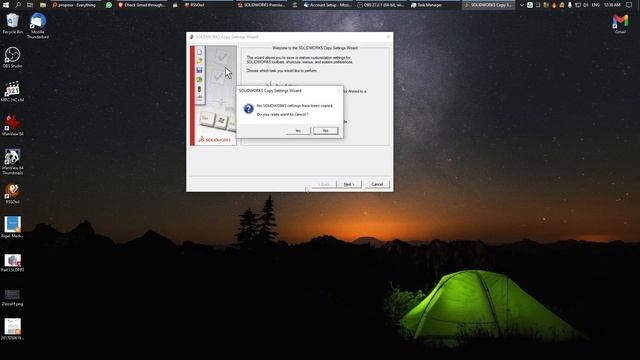Click Next in the Copy Settings Wizard
Screen dimensions: 640x360
pyautogui.click(x=349, y=184)
